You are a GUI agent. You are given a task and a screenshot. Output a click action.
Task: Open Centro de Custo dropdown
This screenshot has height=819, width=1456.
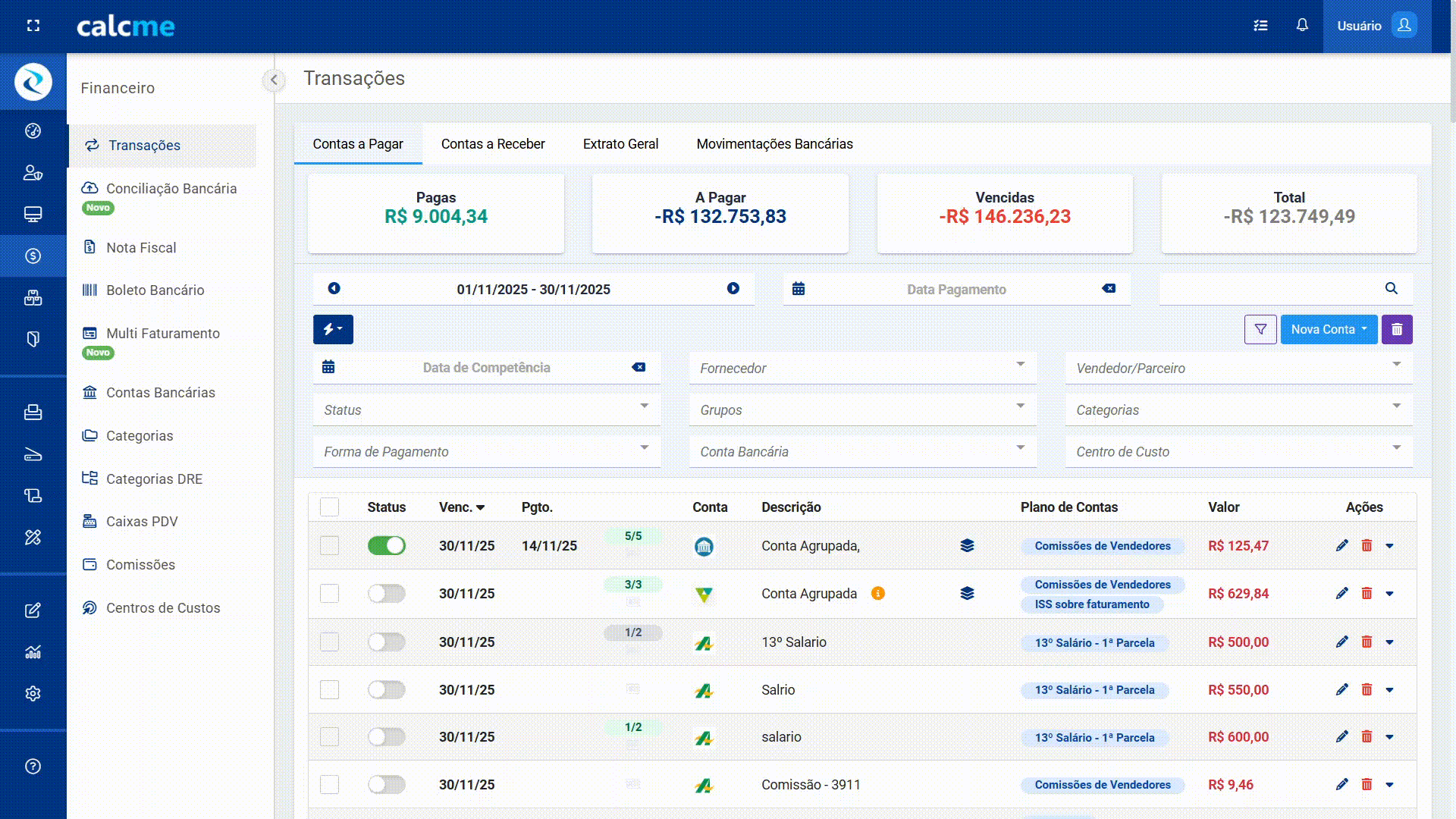1238,451
